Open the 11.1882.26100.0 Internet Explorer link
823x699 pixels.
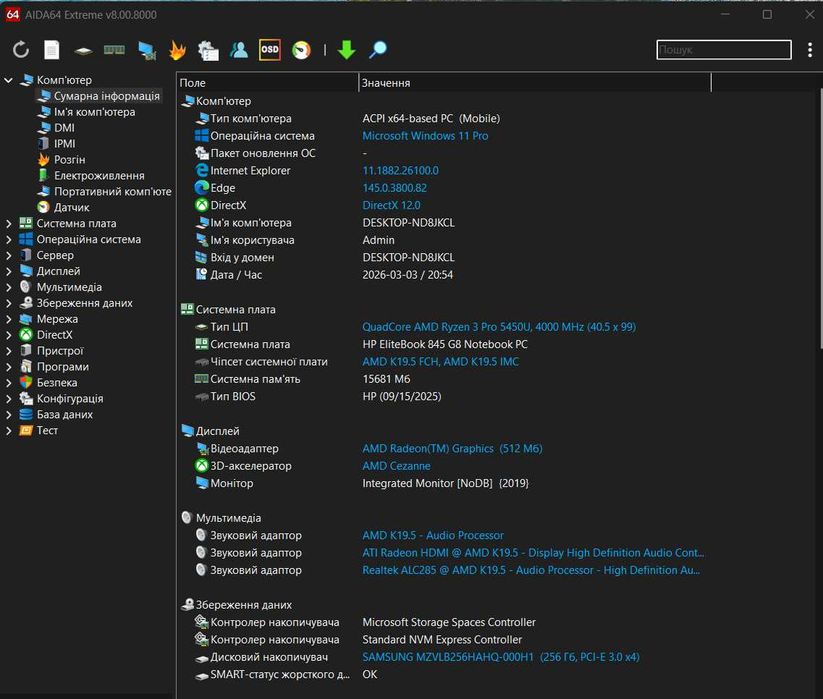[400, 171]
